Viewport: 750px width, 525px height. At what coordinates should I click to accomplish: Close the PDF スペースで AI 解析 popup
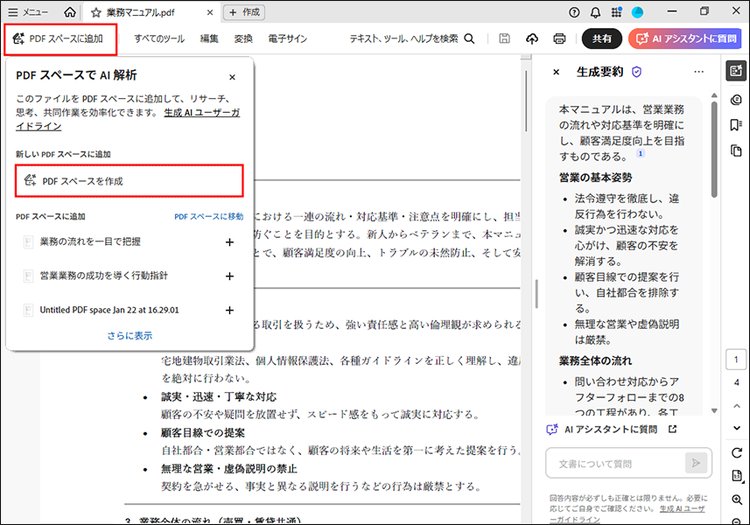[x=232, y=76]
